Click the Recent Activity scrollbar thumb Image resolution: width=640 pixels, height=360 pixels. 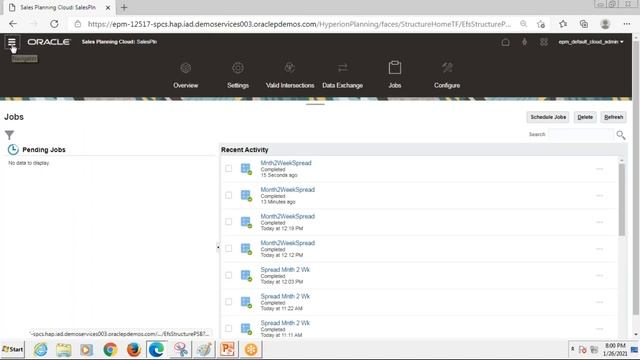[x=622, y=200]
